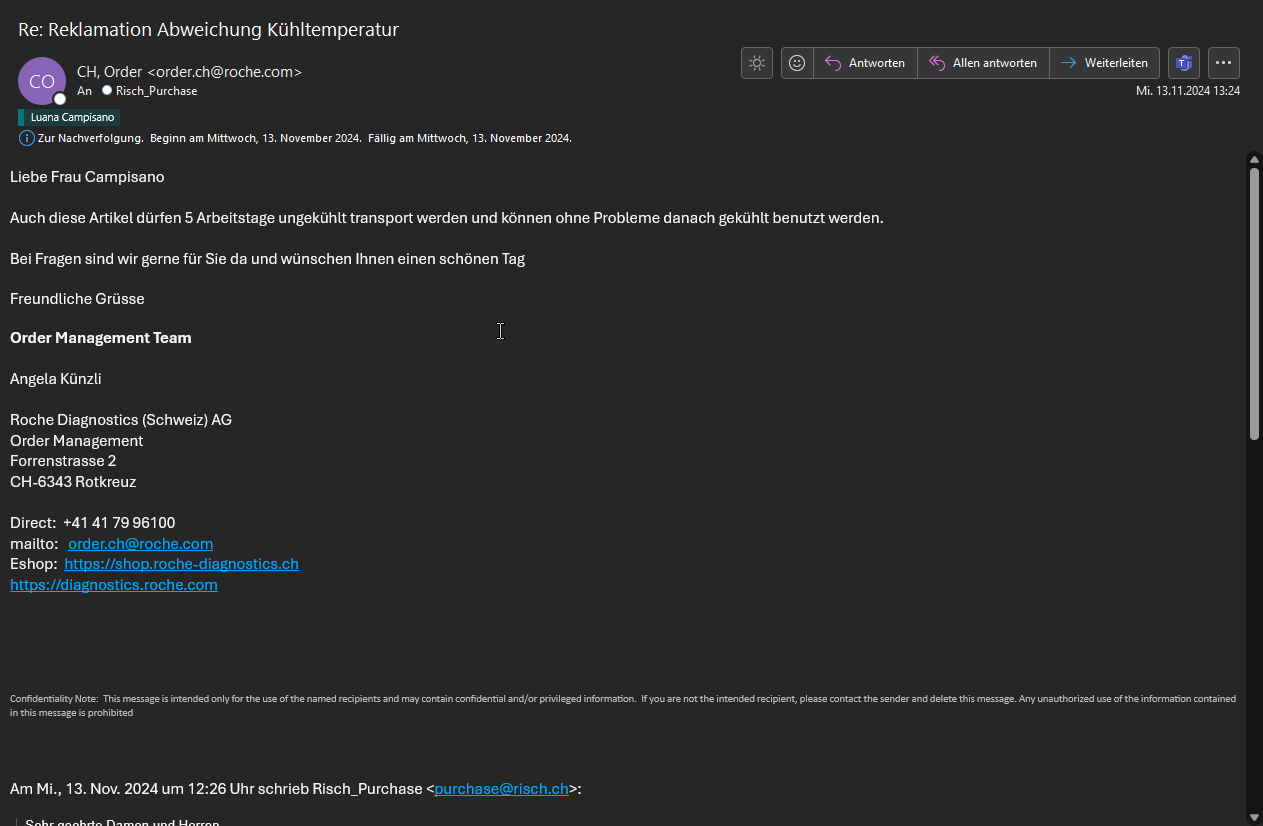Click the Risch_Purchase recipient presence circle

[x=107, y=91]
